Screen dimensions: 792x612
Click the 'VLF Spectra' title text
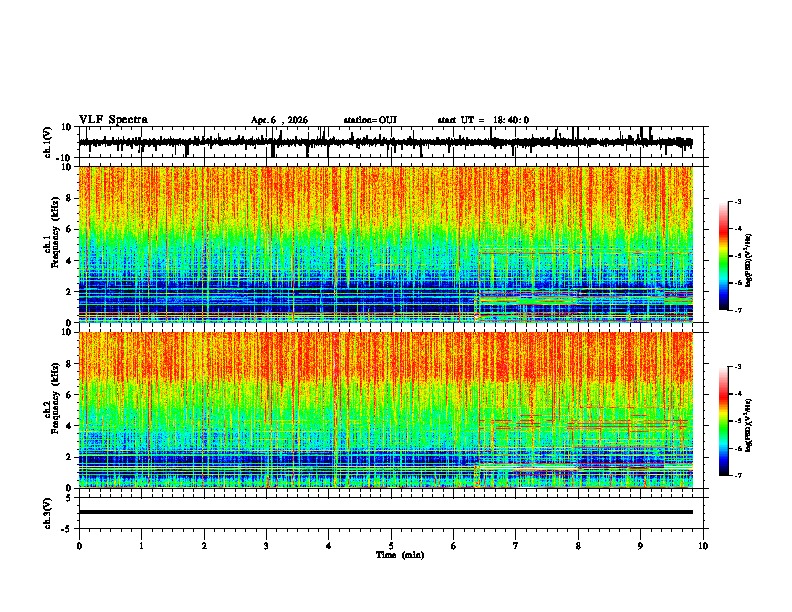pyautogui.click(x=113, y=120)
